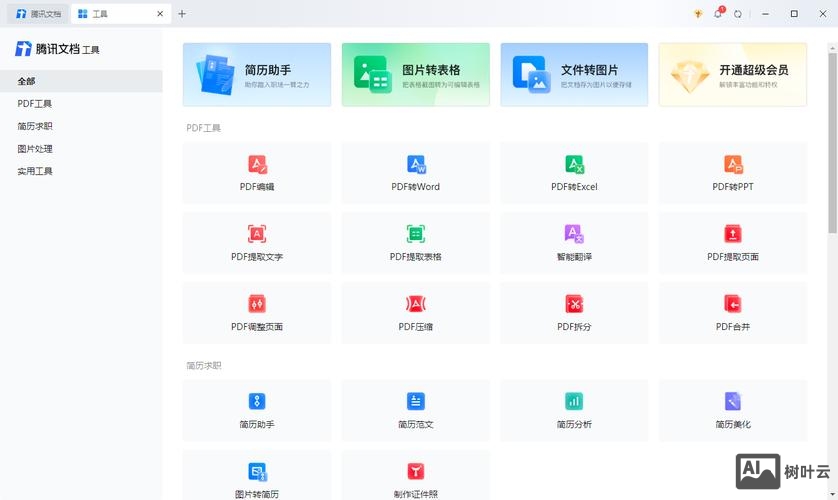Viewport: 838px width, 500px height.
Task: Select 全部 in the sidebar
Action: click(81, 81)
